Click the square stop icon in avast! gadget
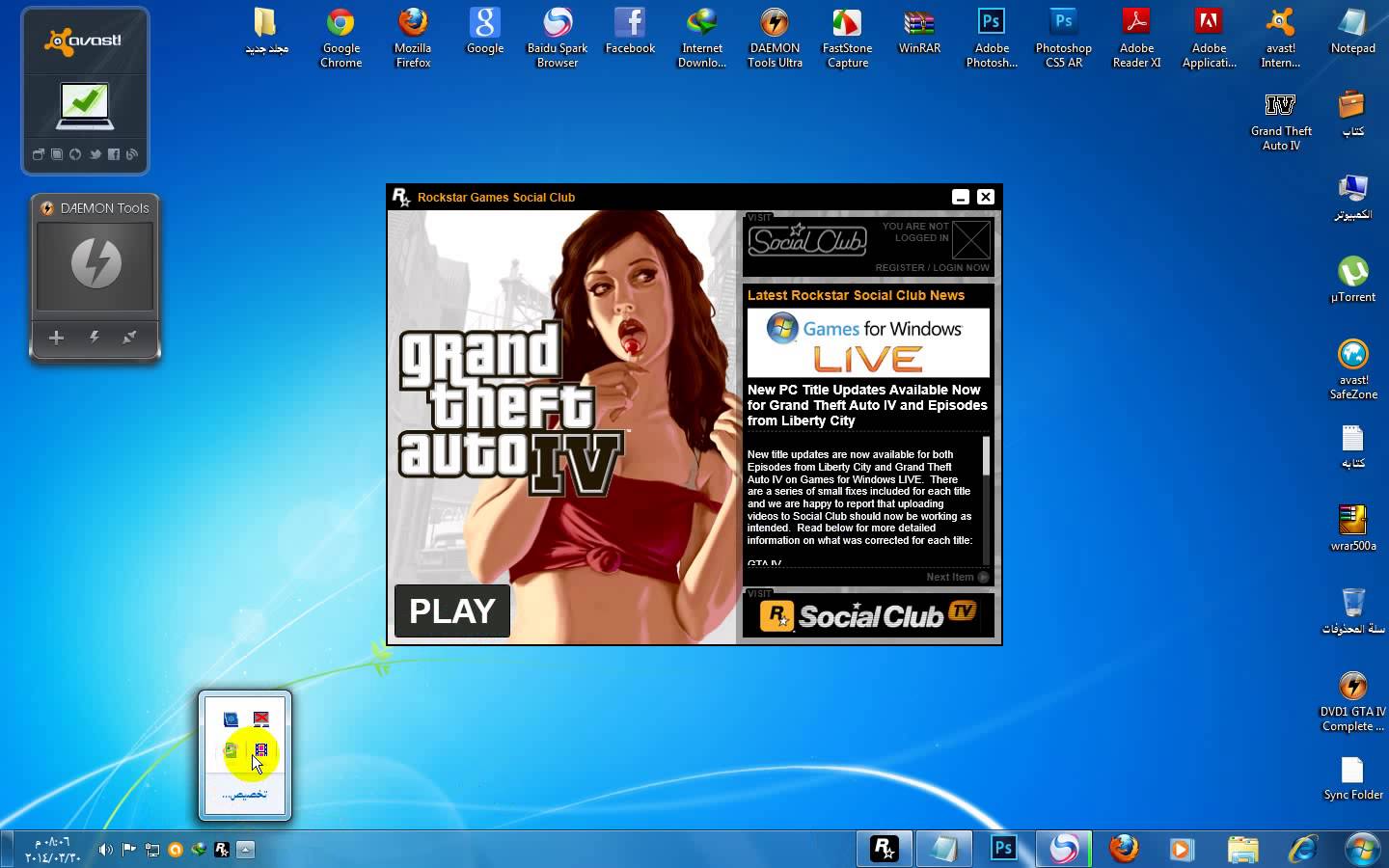 click(x=57, y=154)
